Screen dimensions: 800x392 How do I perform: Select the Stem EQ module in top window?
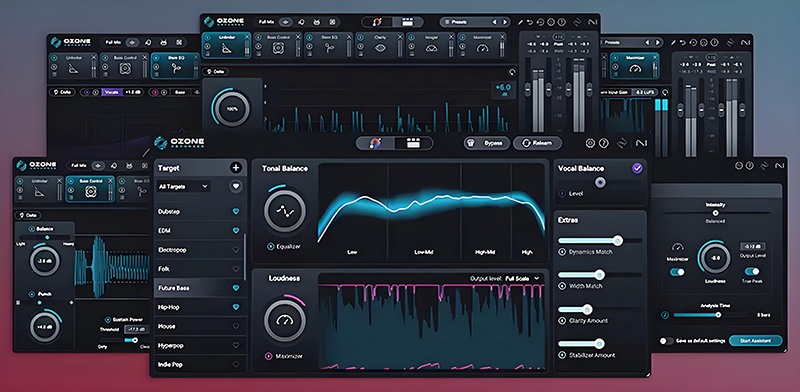pos(329,45)
